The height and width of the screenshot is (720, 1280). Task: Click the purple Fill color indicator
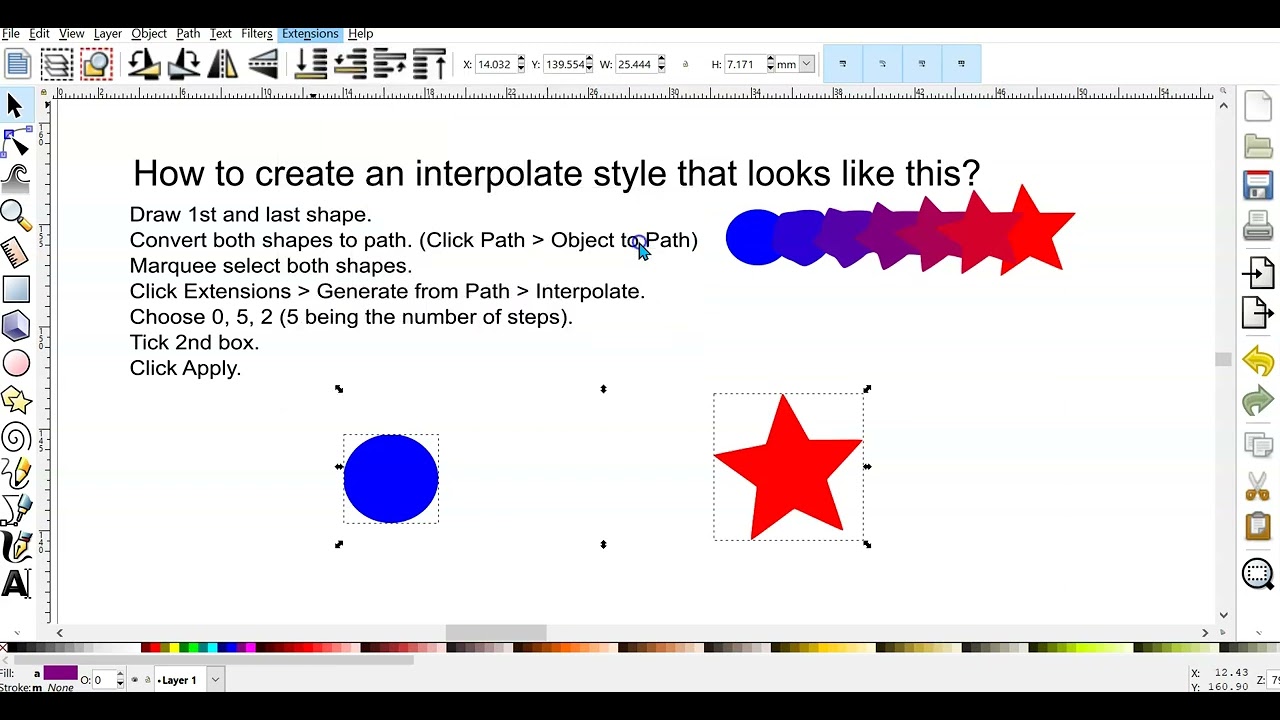point(60,673)
